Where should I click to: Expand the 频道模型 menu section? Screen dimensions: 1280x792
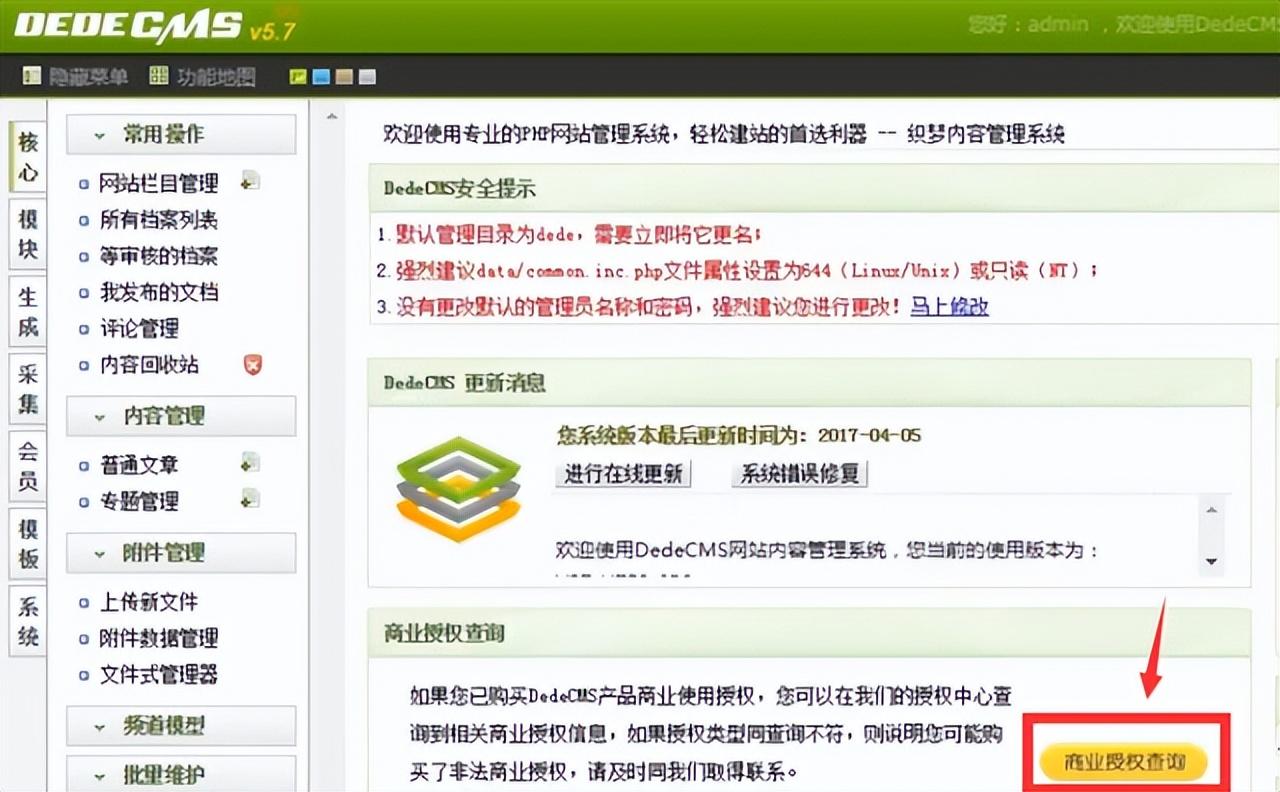[x=181, y=726]
